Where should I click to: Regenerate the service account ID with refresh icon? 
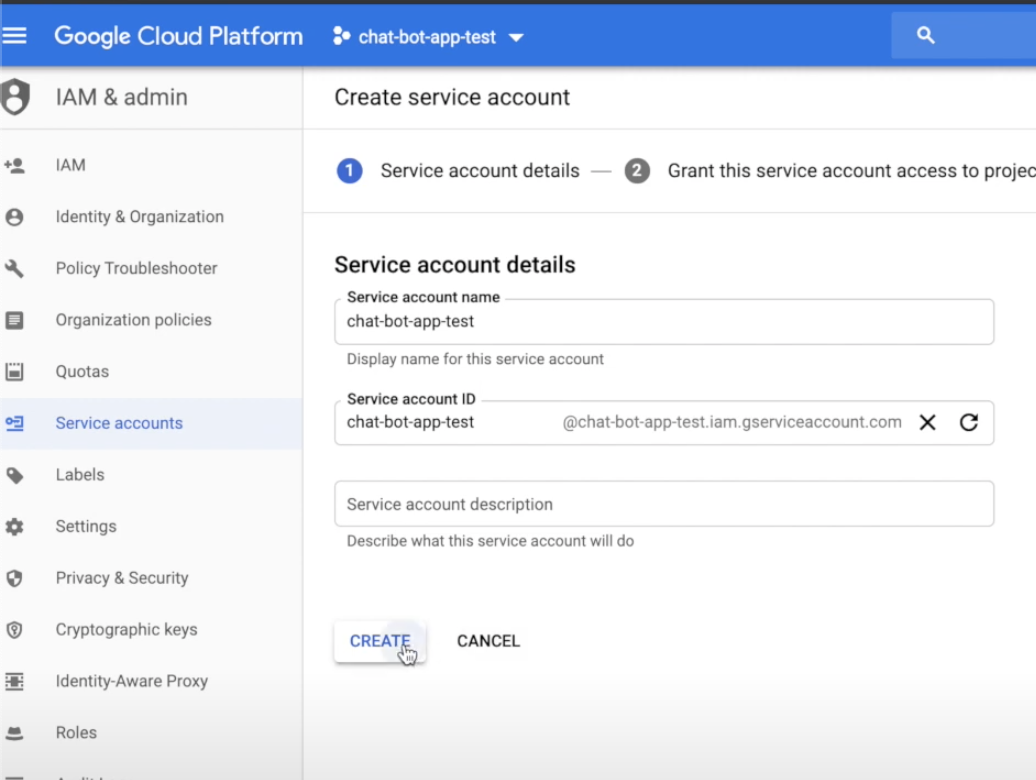tap(969, 423)
